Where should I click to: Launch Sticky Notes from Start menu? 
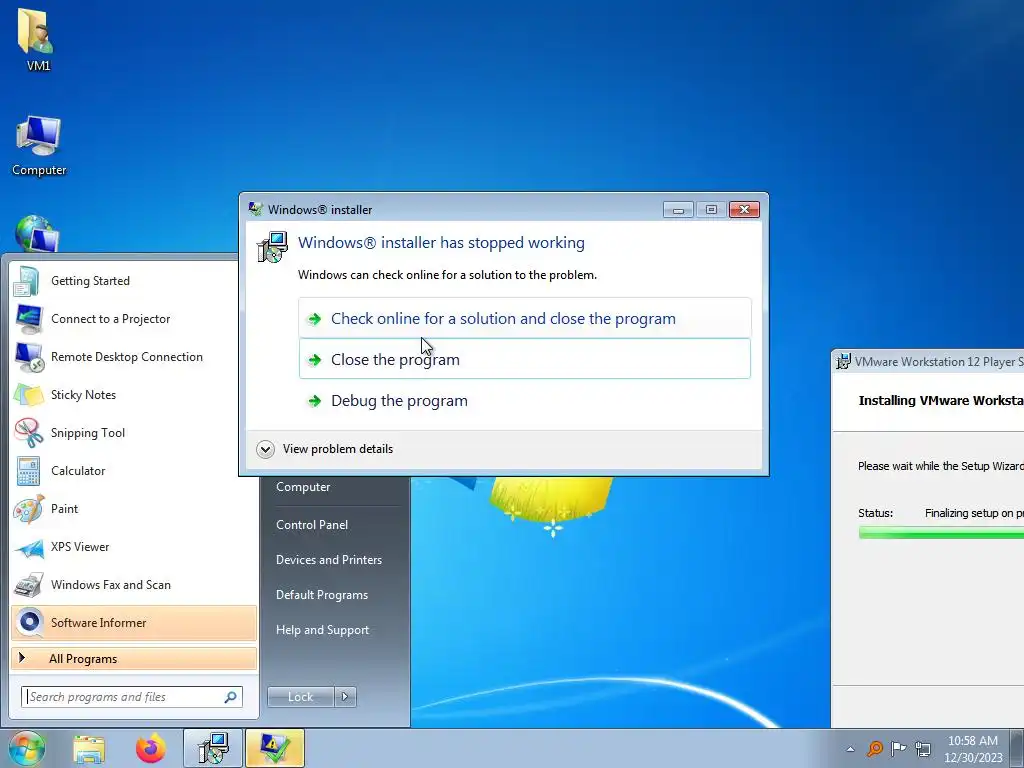133,394
